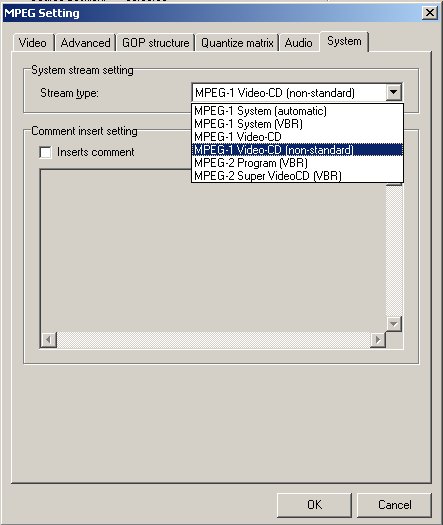Collapse the Stream type dropdown arrow
443x525 pixels.
pyautogui.click(x=394, y=92)
